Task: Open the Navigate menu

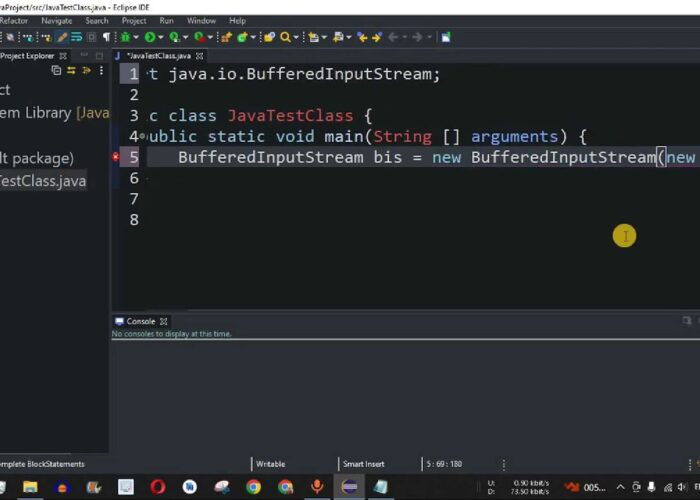Action: [x=57, y=21]
